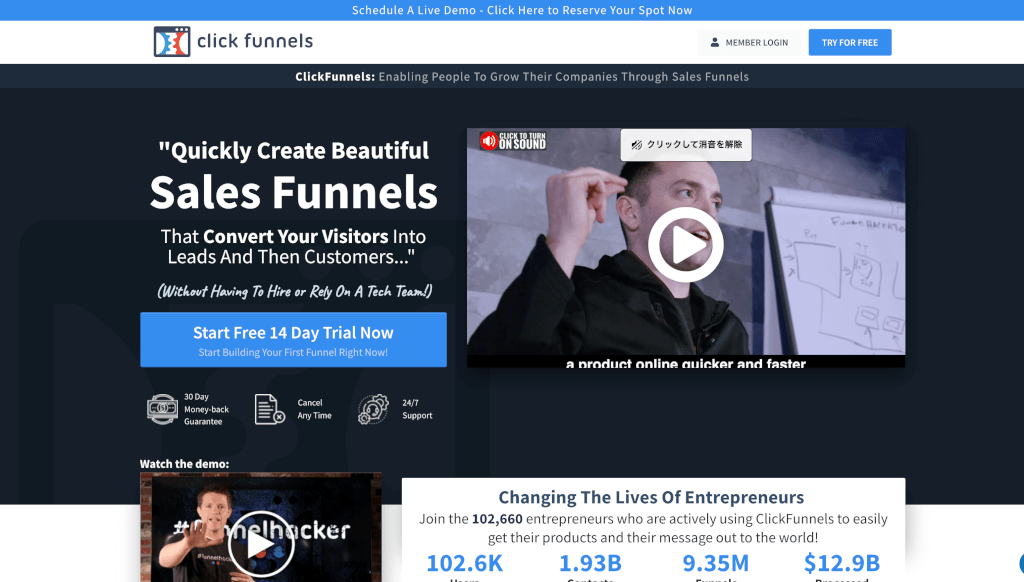Click the 'Sales Funnels' headline
The image size is (1024, 582).
[x=293, y=193]
